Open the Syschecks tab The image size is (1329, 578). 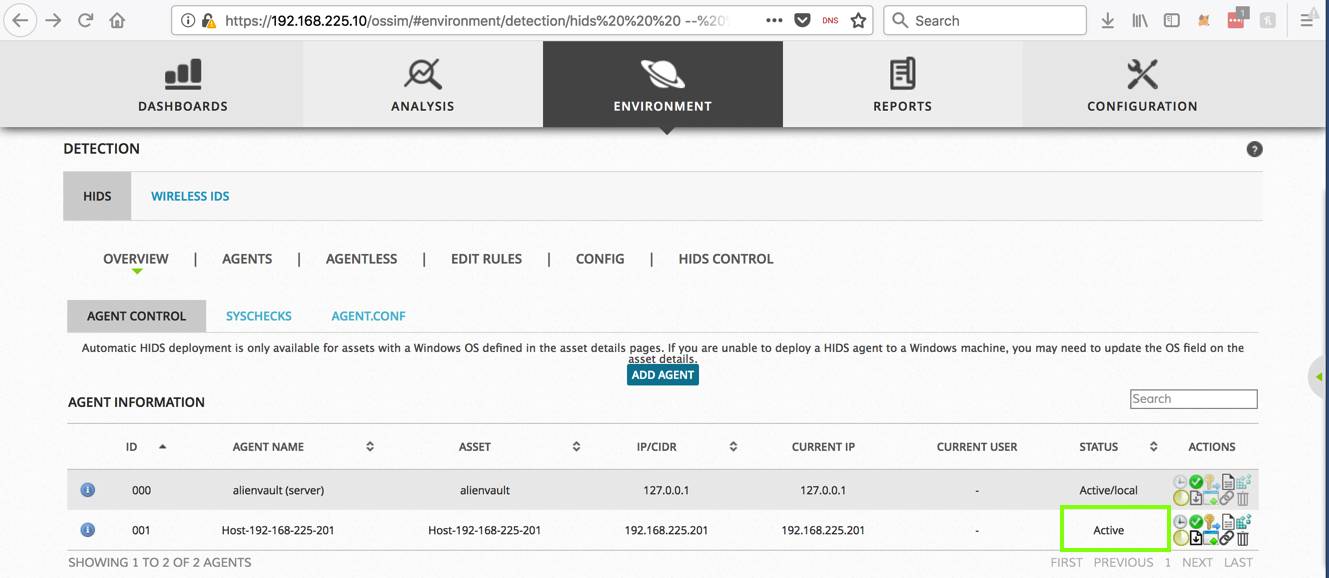point(258,316)
